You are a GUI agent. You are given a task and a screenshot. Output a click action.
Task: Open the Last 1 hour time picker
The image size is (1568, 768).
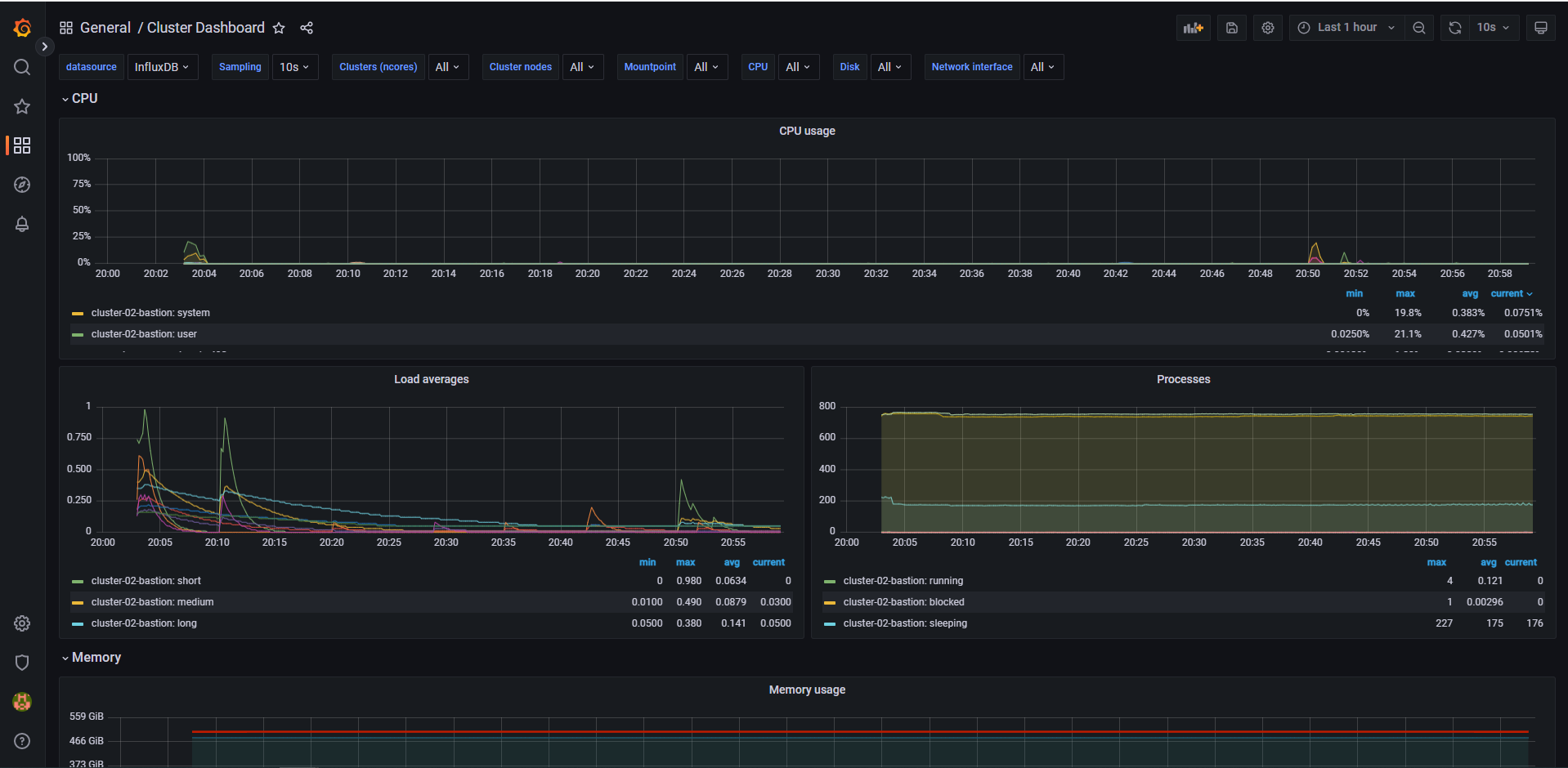(1347, 28)
